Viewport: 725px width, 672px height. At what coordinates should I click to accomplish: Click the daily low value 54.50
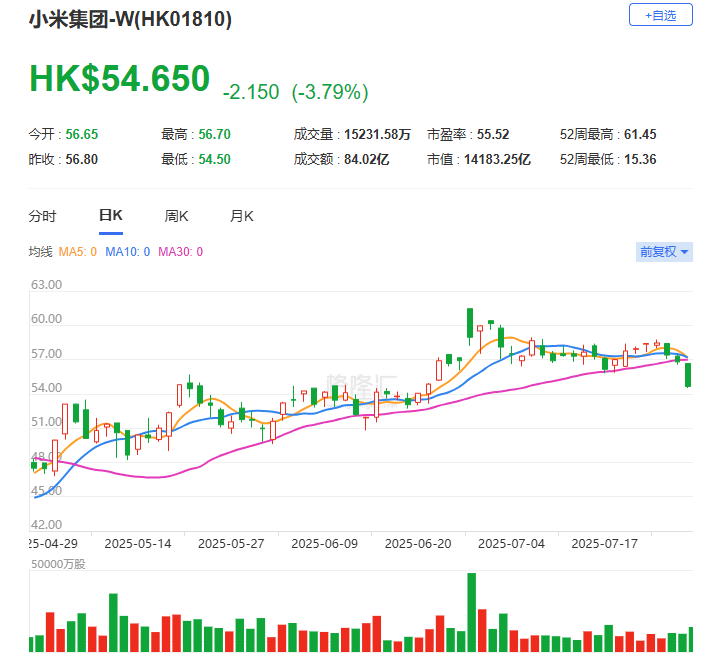coord(215,160)
